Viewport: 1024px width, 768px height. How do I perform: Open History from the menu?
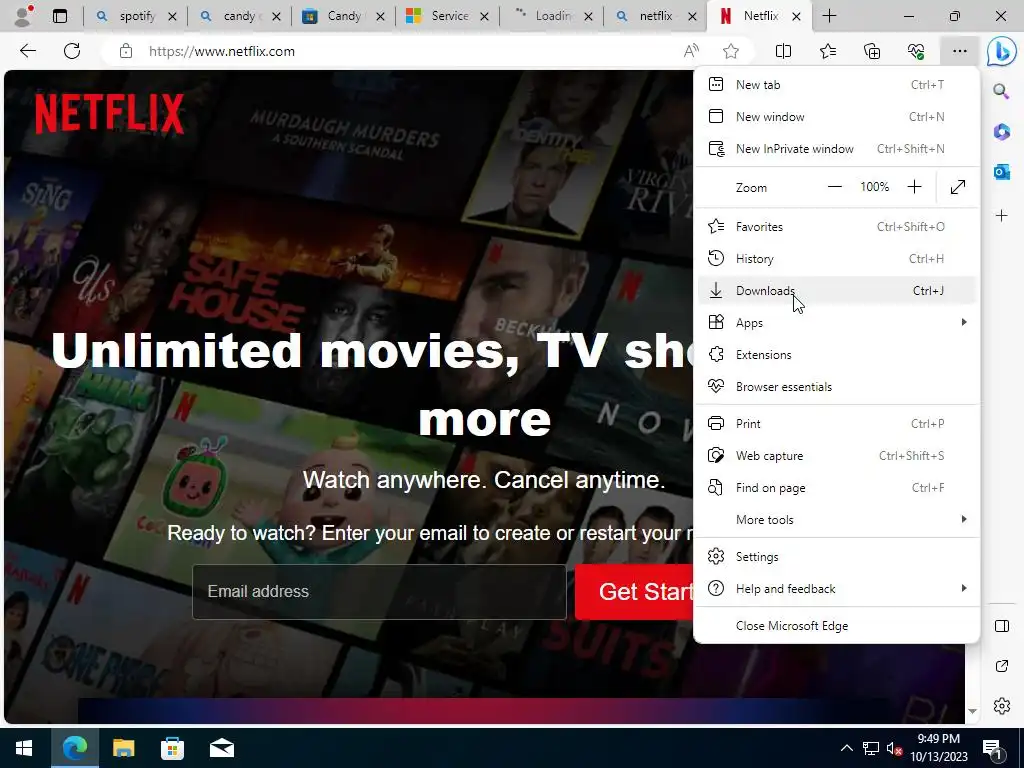coord(837,259)
